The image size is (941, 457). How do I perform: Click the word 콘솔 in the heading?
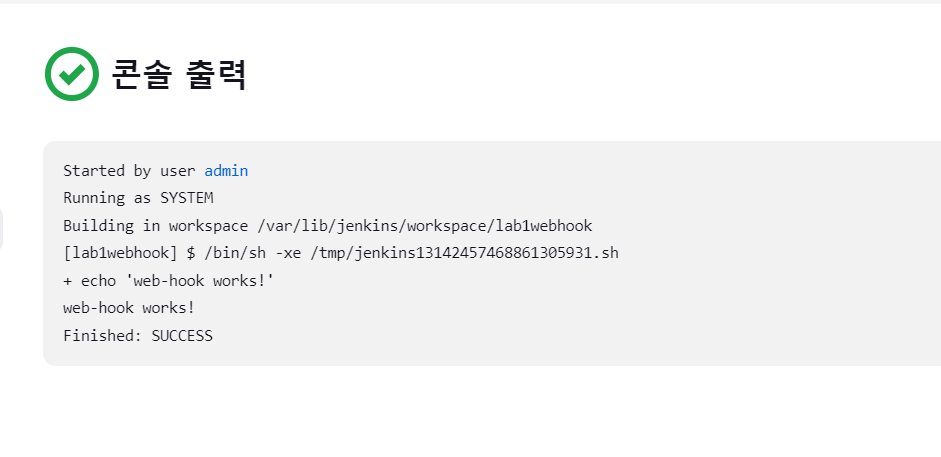coord(142,74)
